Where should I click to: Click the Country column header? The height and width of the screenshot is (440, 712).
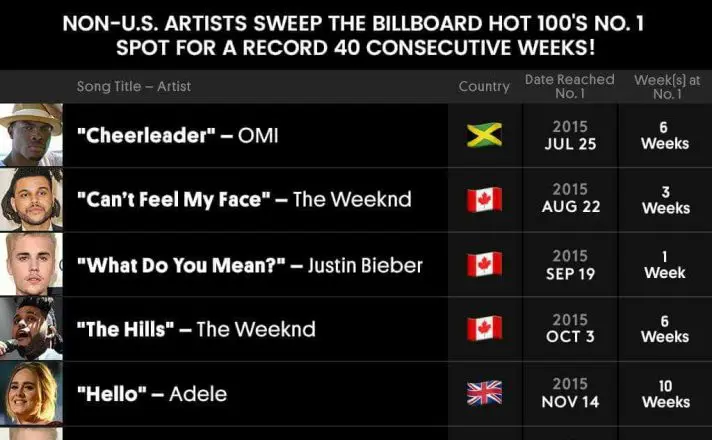484,86
